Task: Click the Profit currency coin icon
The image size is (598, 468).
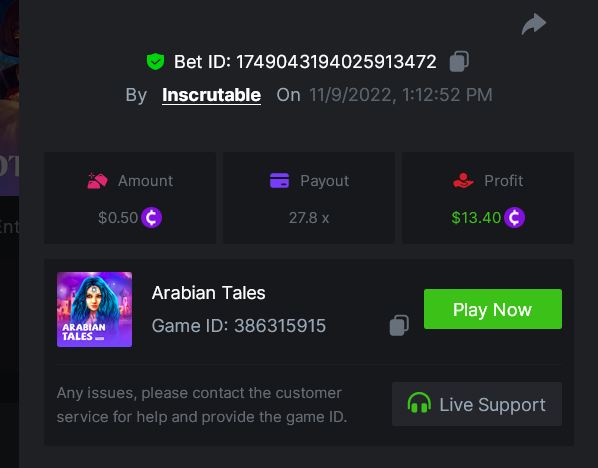Action: coord(514,217)
